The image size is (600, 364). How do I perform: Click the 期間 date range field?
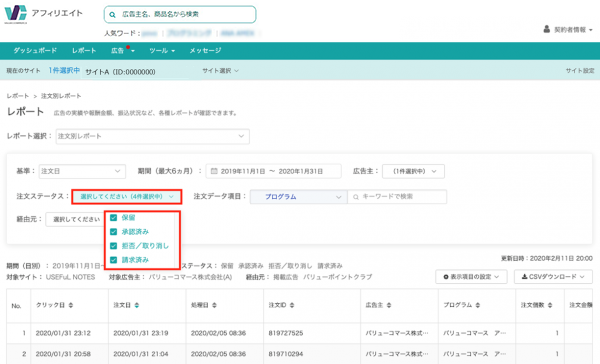(273, 171)
